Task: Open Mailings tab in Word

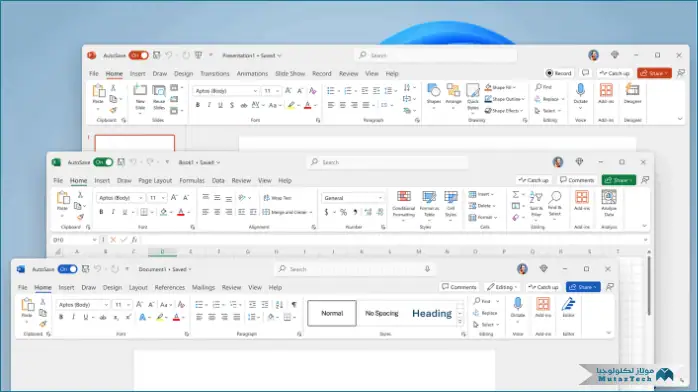Action: (203, 287)
